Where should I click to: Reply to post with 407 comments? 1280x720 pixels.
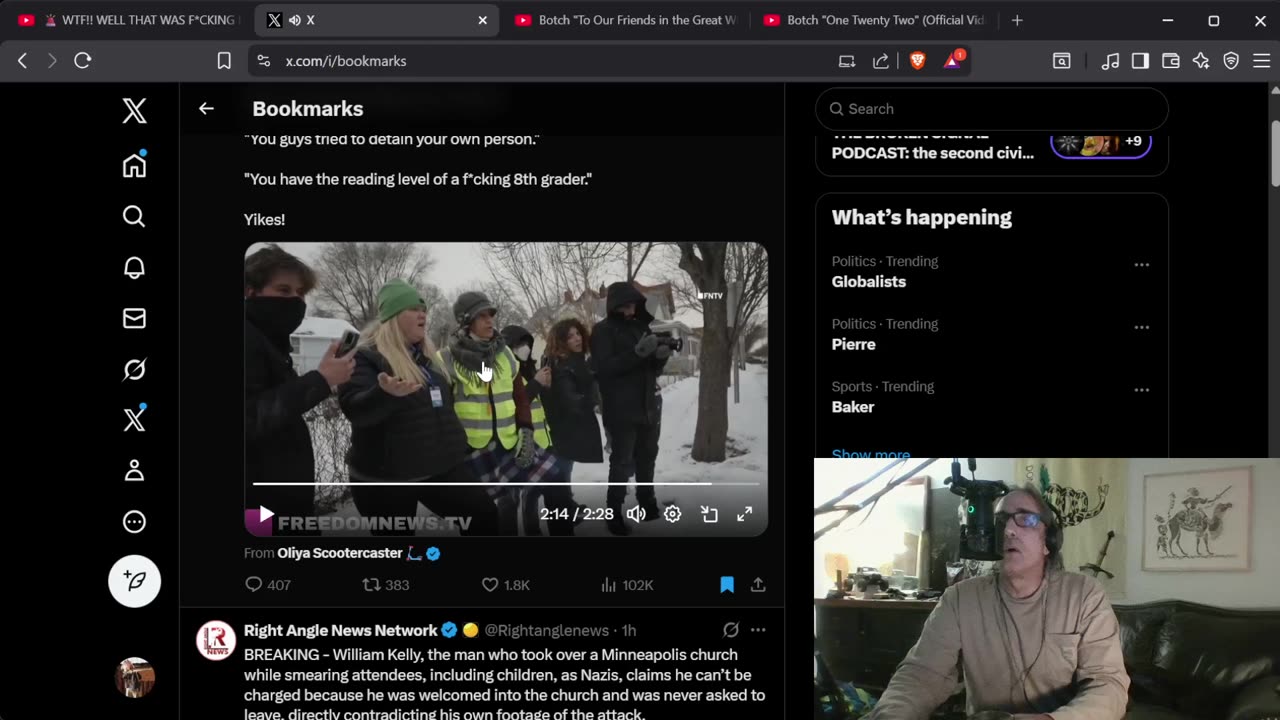(x=267, y=585)
